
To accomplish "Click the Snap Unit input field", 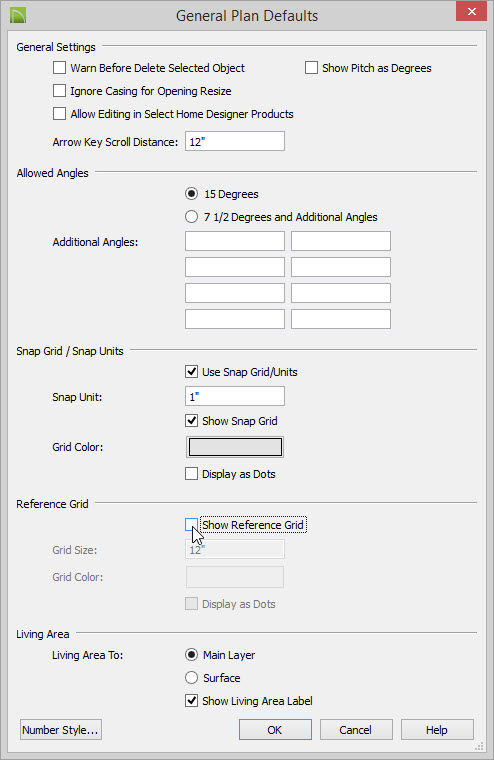I will [x=235, y=396].
